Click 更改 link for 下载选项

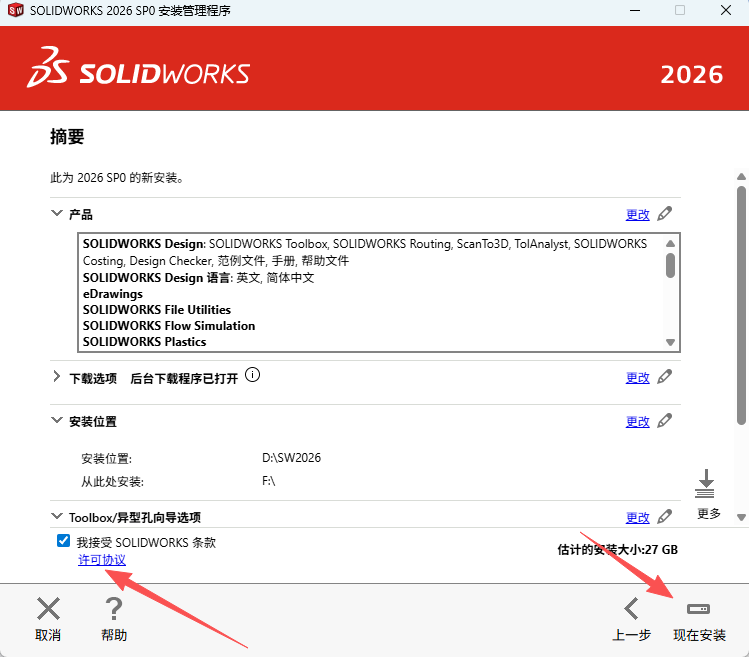tap(638, 377)
